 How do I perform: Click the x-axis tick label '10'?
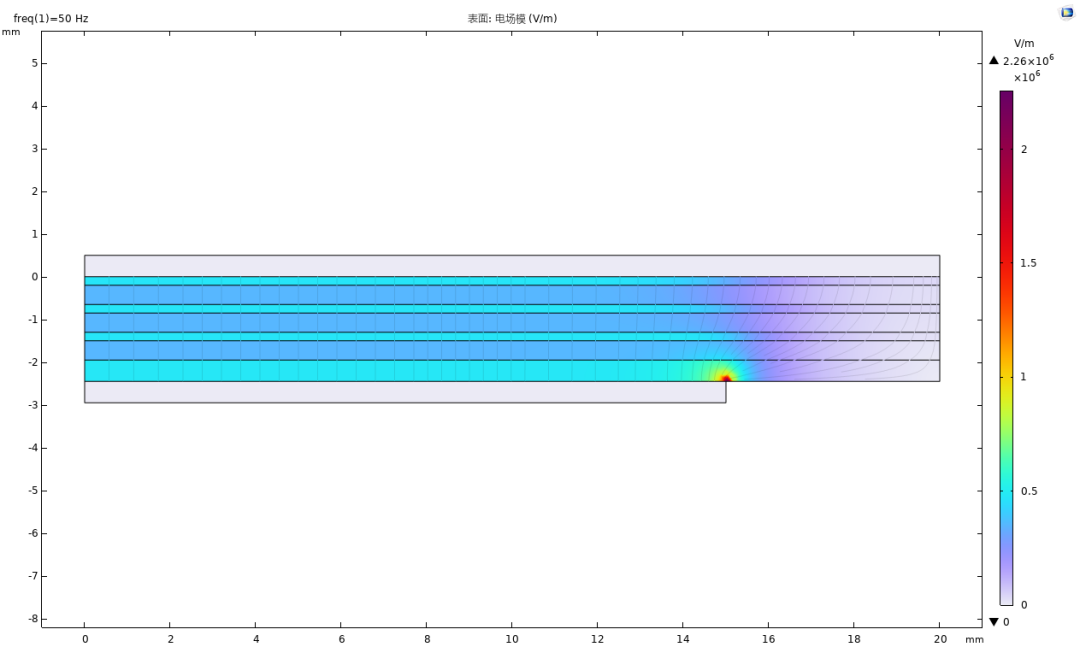click(512, 639)
